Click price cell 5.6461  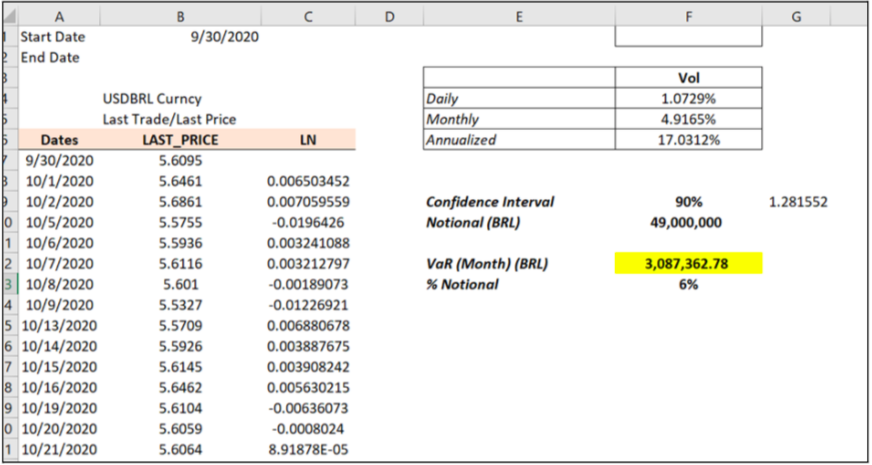[x=181, y=181]
